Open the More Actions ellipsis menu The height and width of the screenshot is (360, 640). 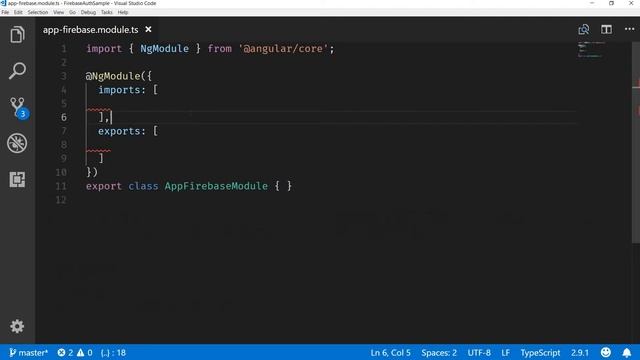point(629,29)
